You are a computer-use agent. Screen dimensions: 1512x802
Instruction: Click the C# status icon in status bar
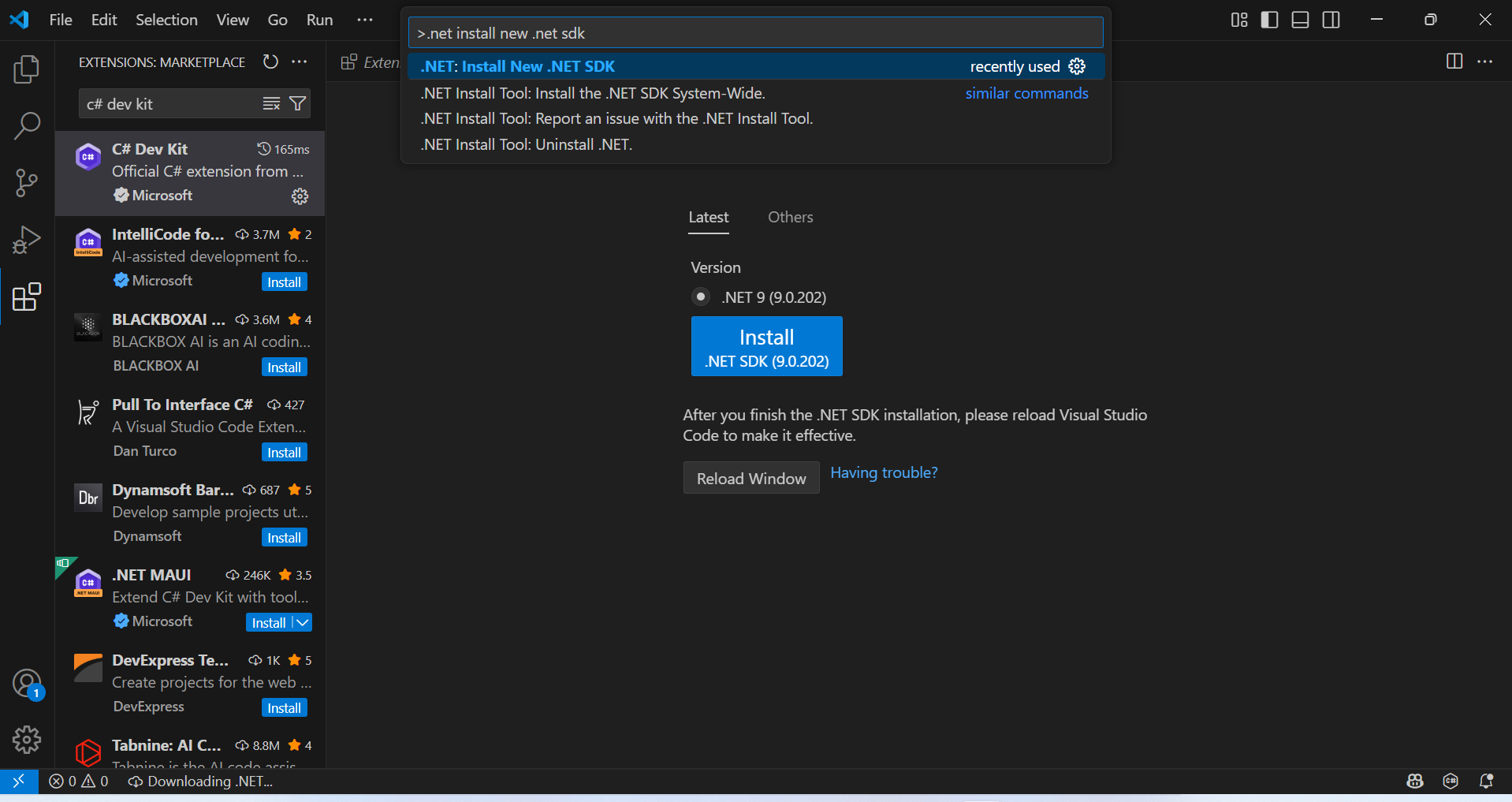point(1451,781)
